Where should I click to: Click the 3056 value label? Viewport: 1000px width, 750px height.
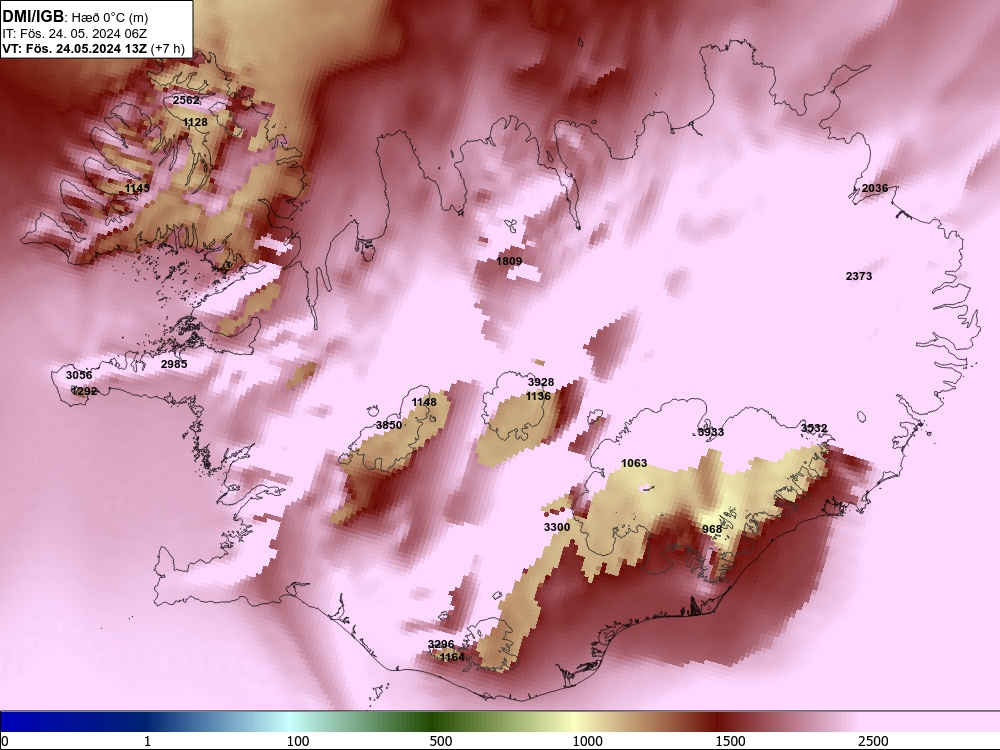79,375
